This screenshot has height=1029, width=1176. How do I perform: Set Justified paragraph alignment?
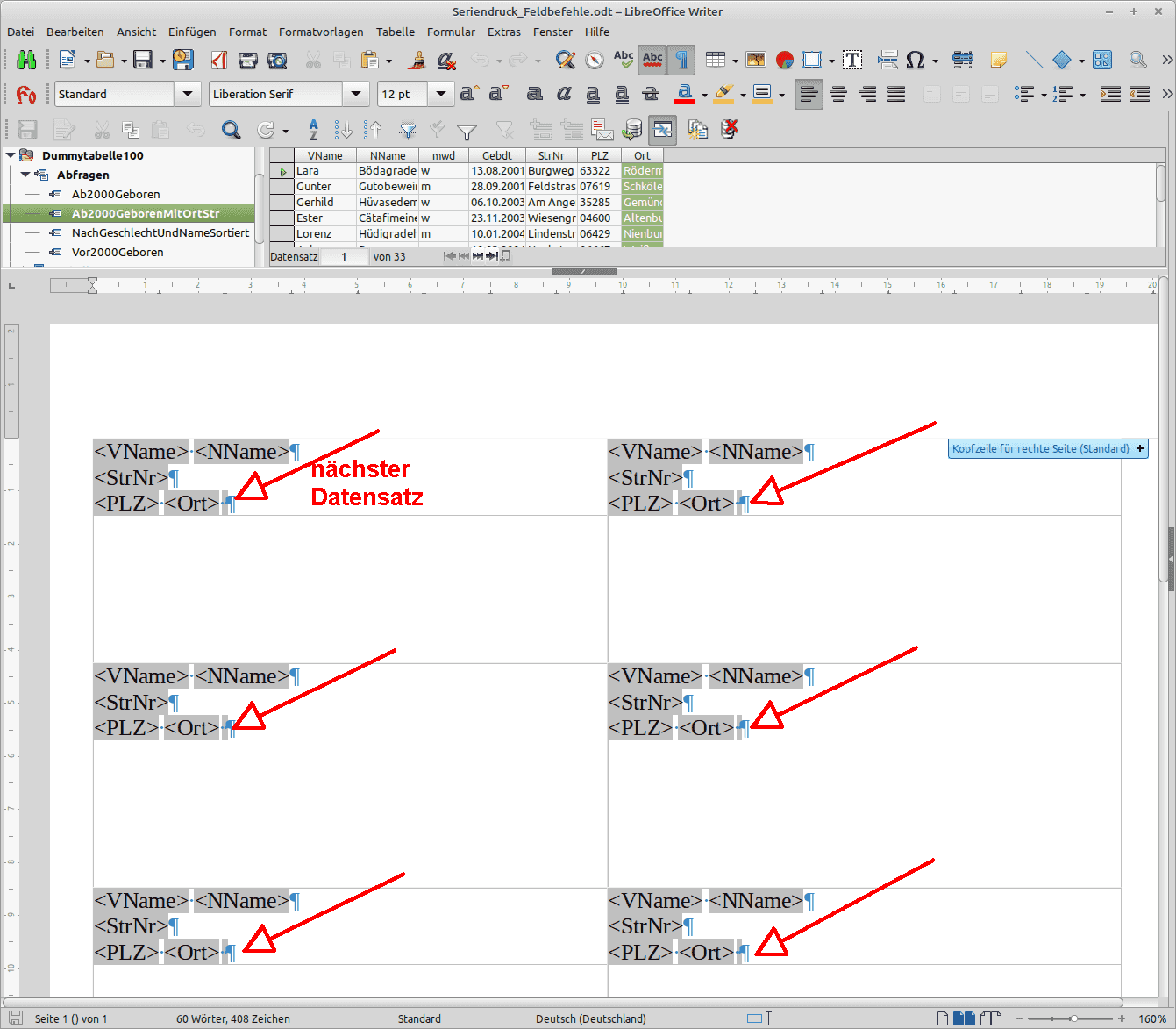pos(896,94)
